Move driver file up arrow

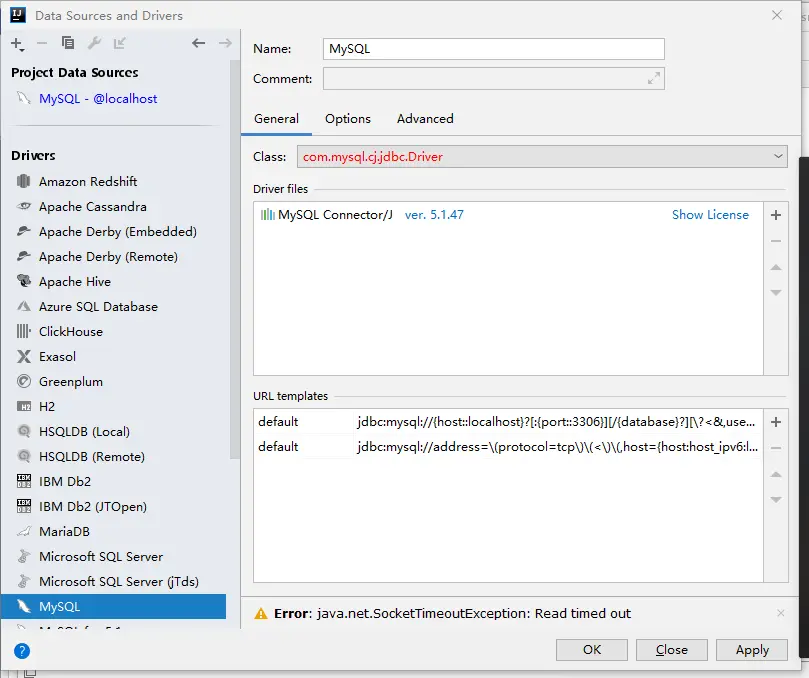point(776,267)
